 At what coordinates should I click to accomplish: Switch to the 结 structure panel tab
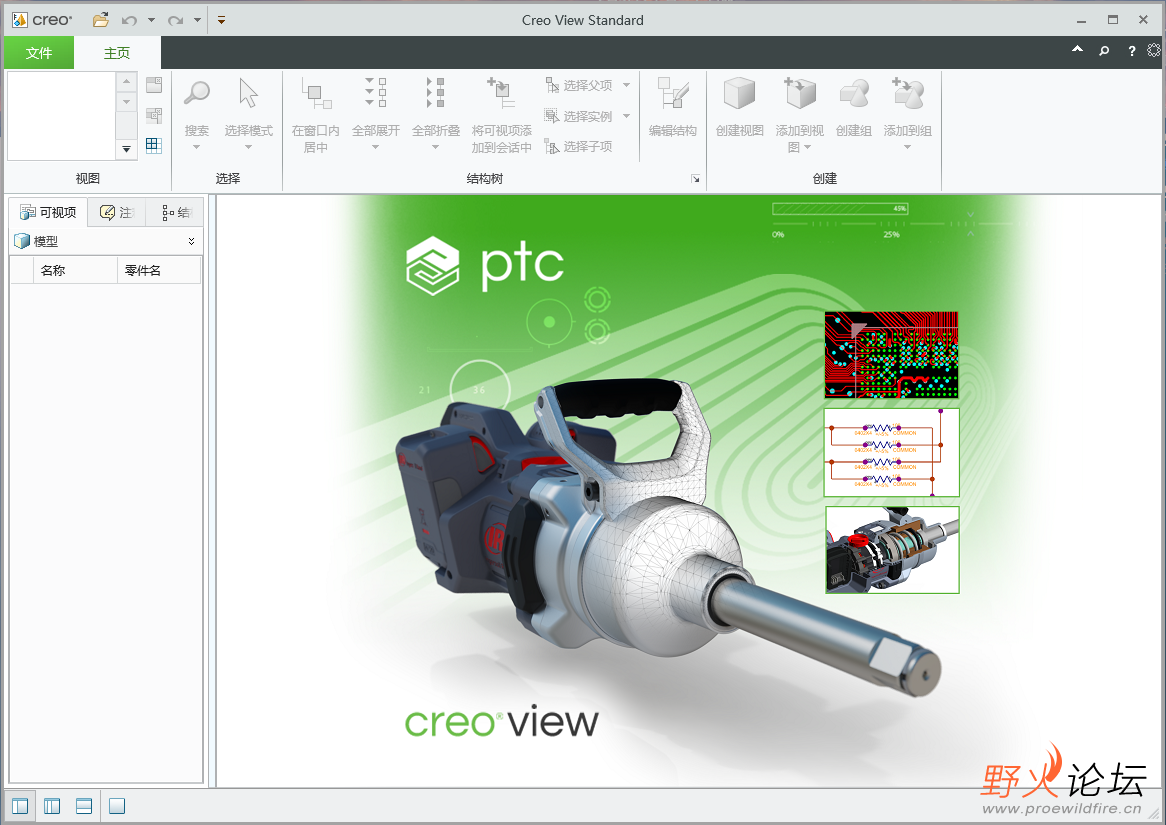pos(175,213)
